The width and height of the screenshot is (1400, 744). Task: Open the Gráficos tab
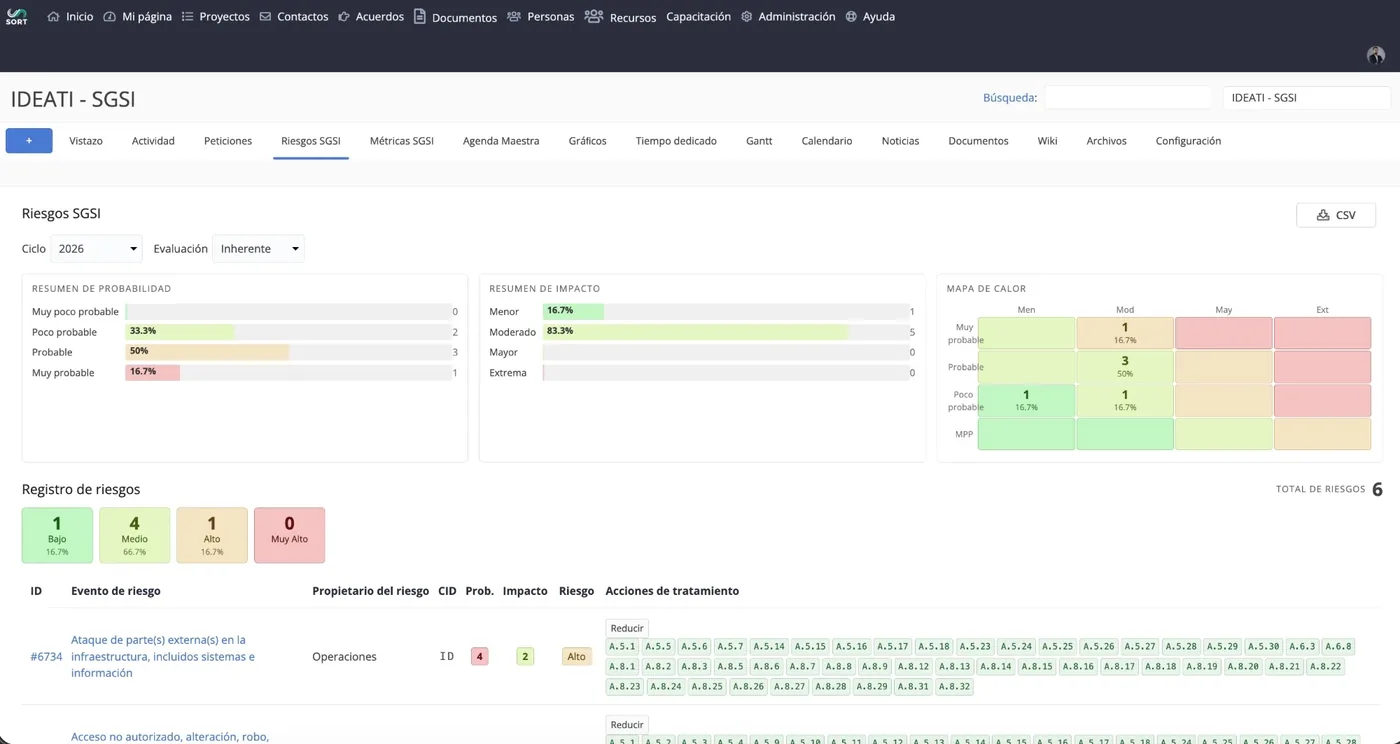coord(588,141)
